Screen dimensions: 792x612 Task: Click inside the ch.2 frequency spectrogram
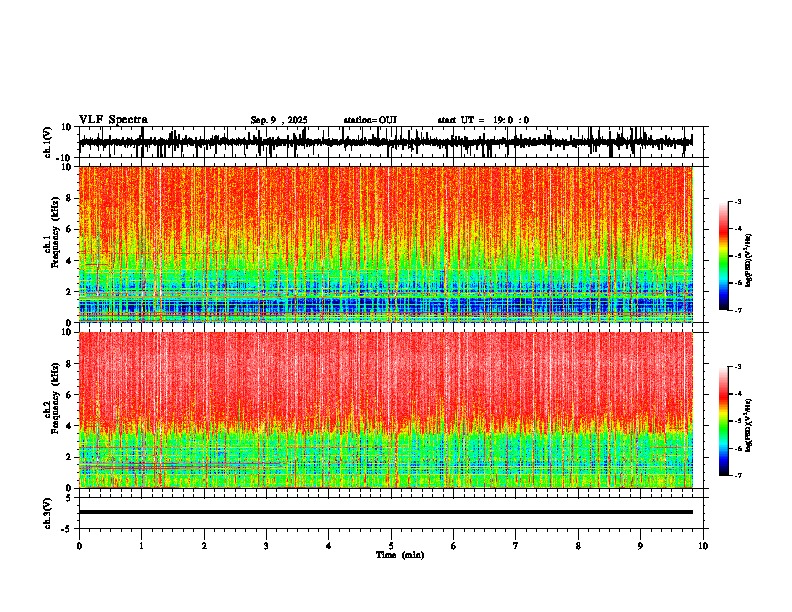tap(385, 410)
